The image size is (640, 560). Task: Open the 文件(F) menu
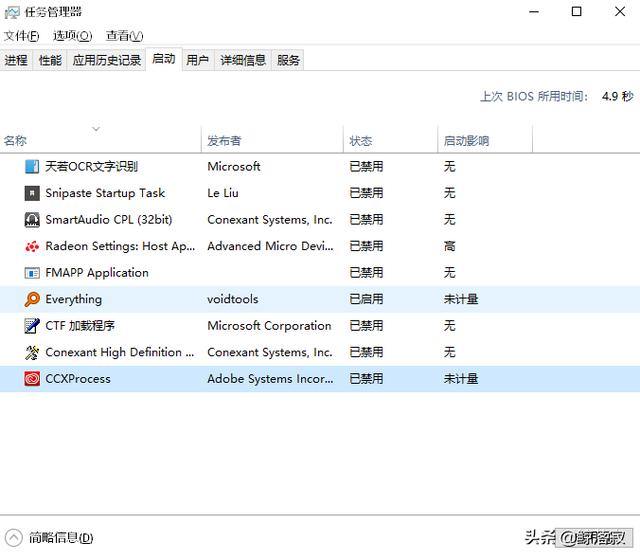click(x=22, y=36)
